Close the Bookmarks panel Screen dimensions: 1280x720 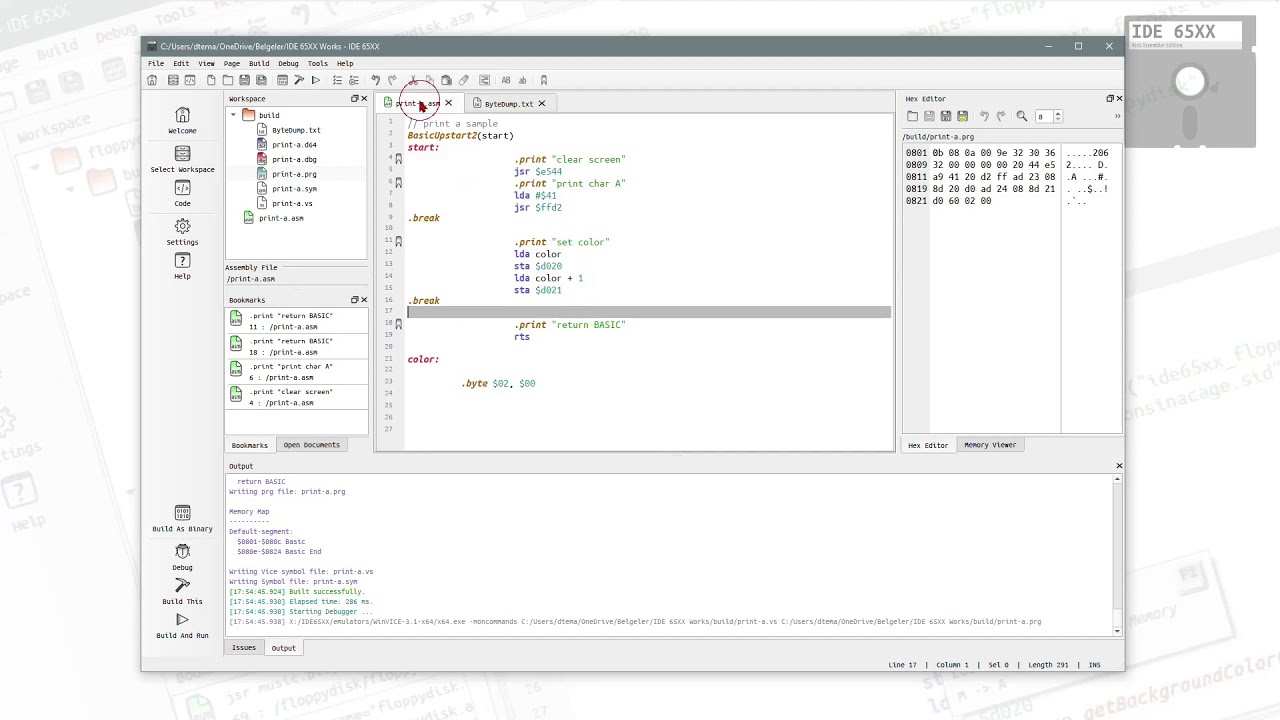tap(364, 300)
